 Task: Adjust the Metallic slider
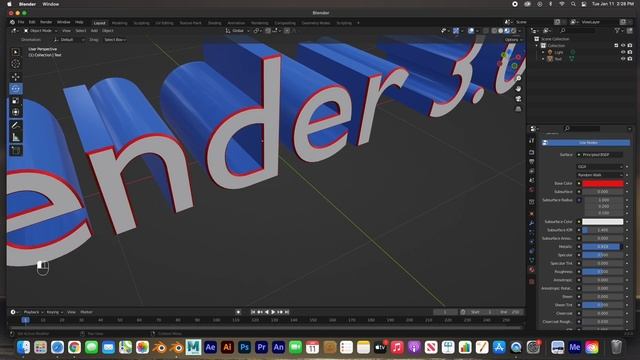pyautogui.click(x=602, y=247)
